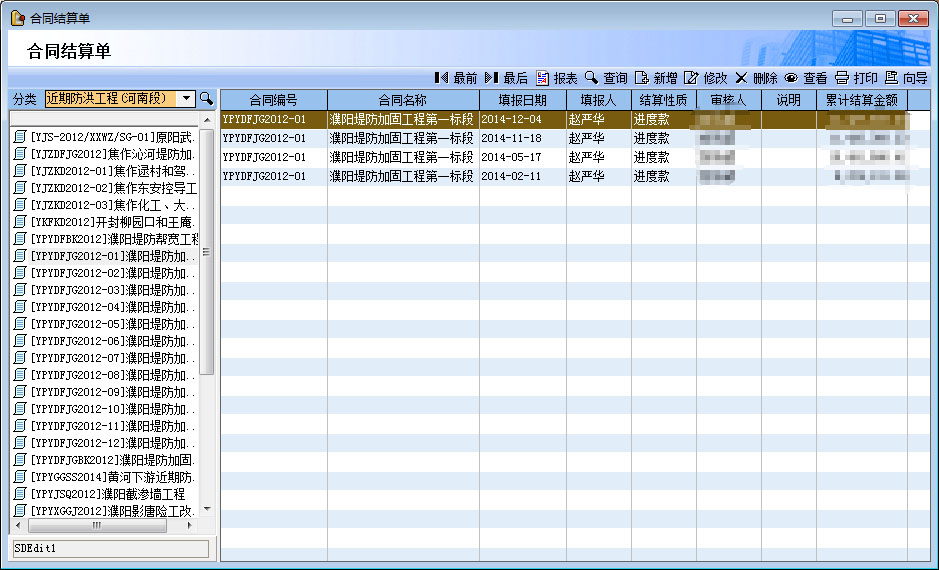Open the 分类 category dropdown arrow
The image size is (939, 570).
pyautogui.click(x=186, y=99)
